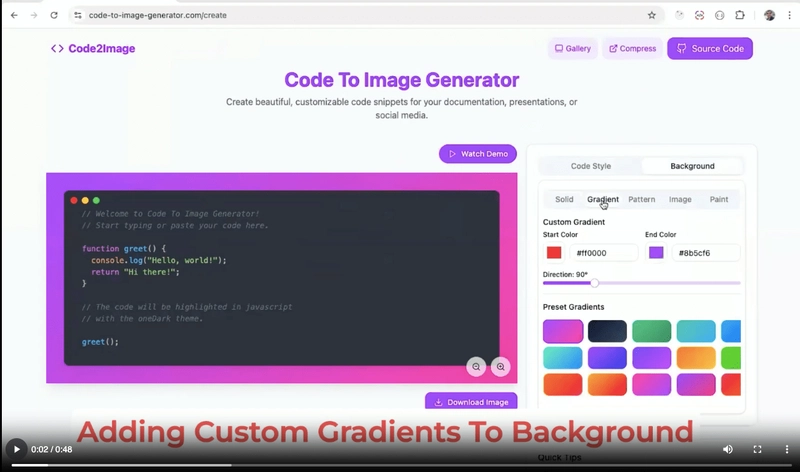This screenshot has width=800, height=472.
Task: Select the Solid background type
Action: click(x=564, y=200)
